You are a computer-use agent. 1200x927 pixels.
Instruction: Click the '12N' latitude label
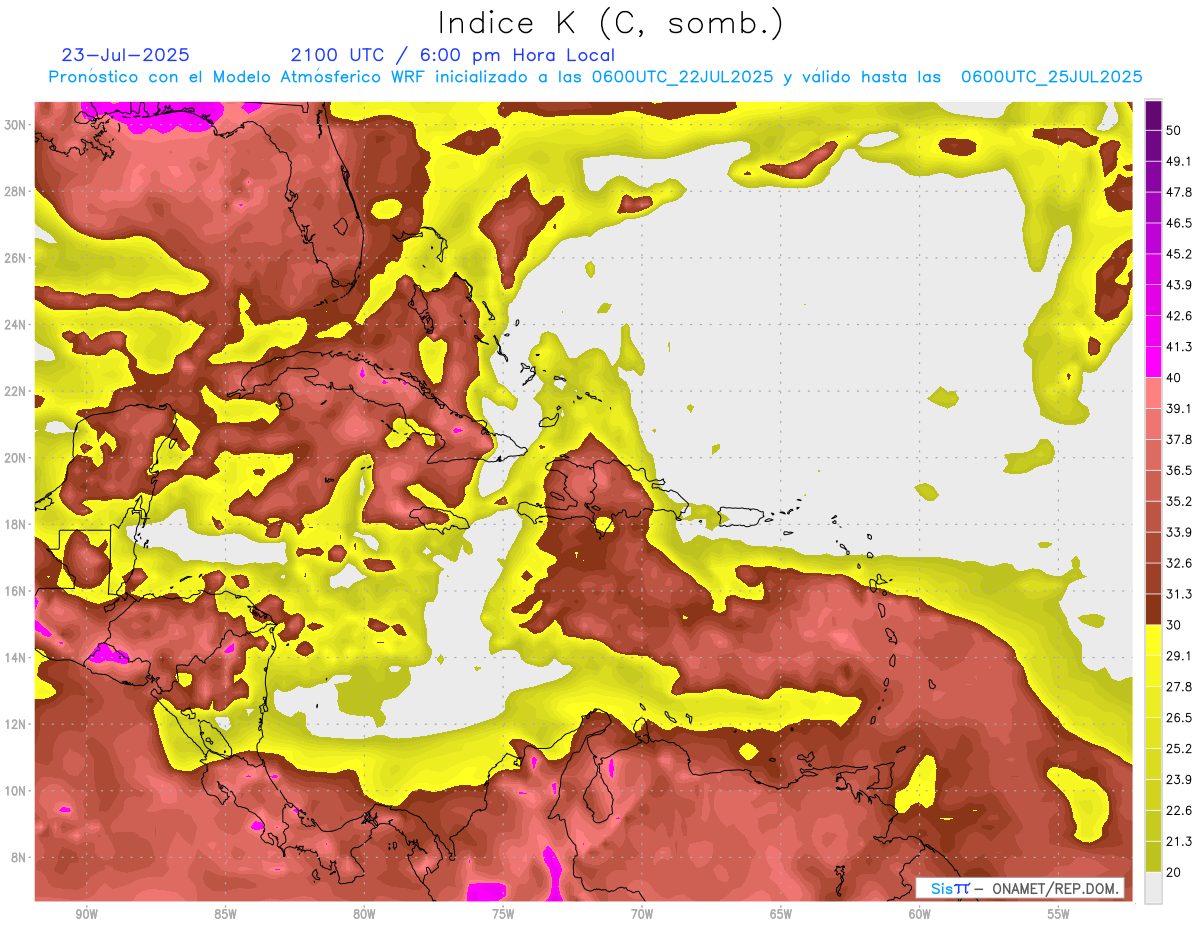click(x=14, y=724)
